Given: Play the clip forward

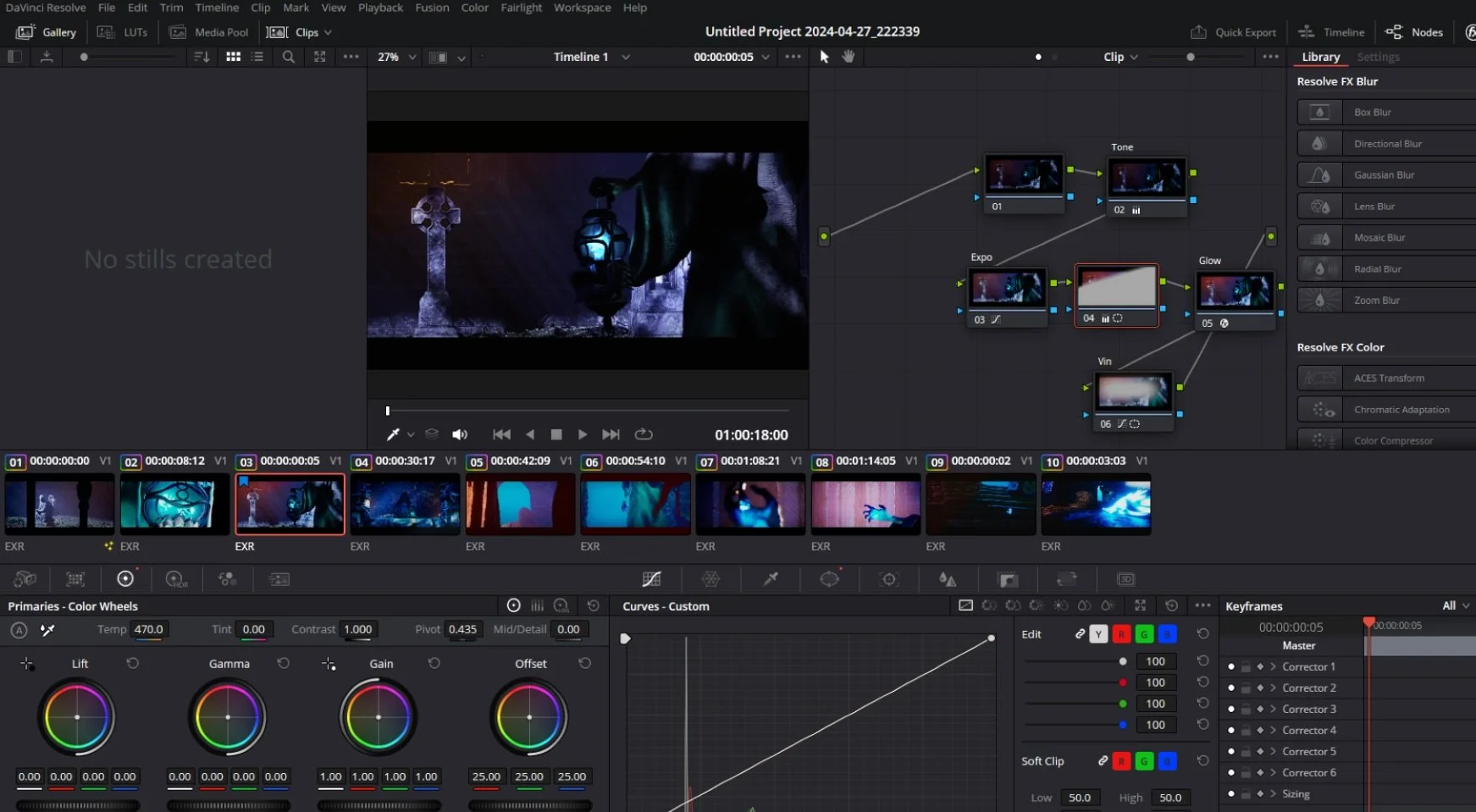Looking at the screenshot, I should [583, 434].
